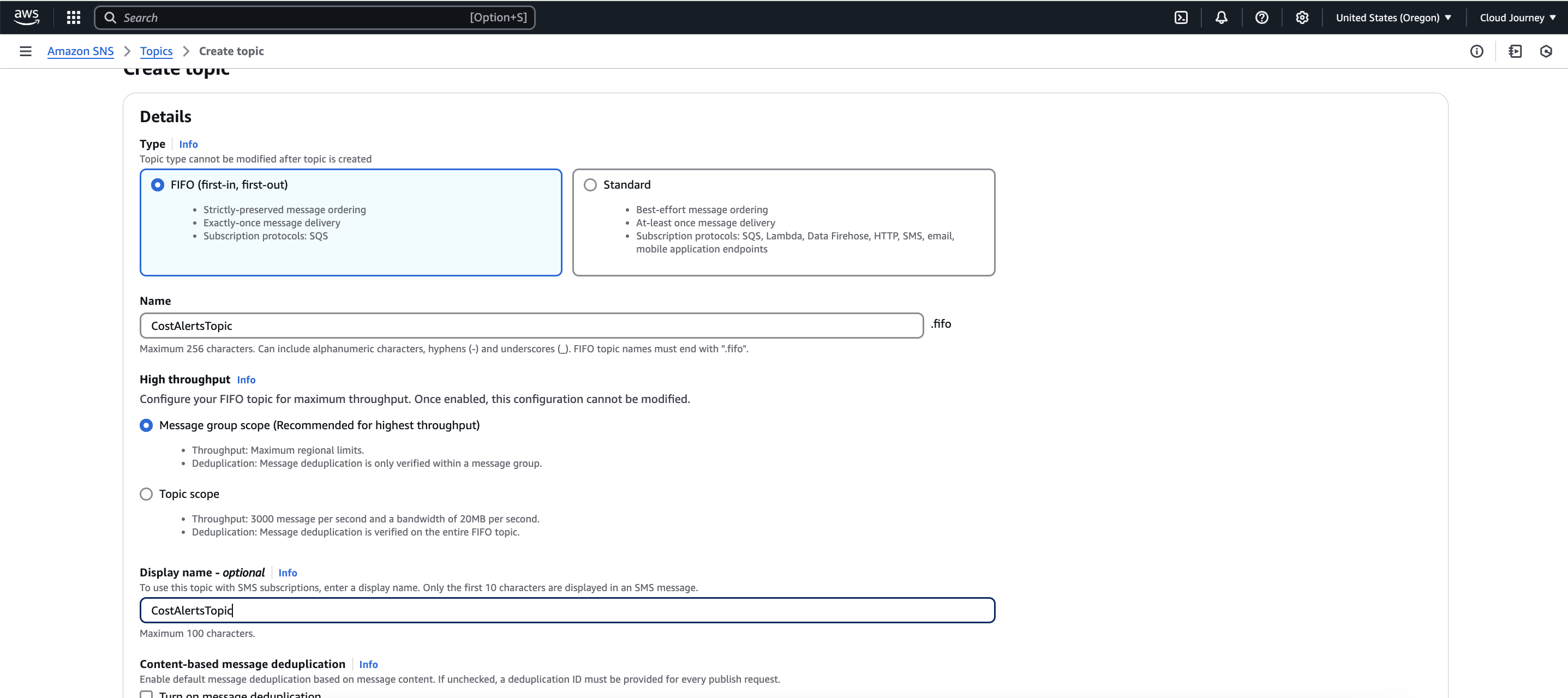Click the '.fifo' suffix text
Image resolution: width=1568 pixels, height=698 pixels.
[x=941, y=324]
